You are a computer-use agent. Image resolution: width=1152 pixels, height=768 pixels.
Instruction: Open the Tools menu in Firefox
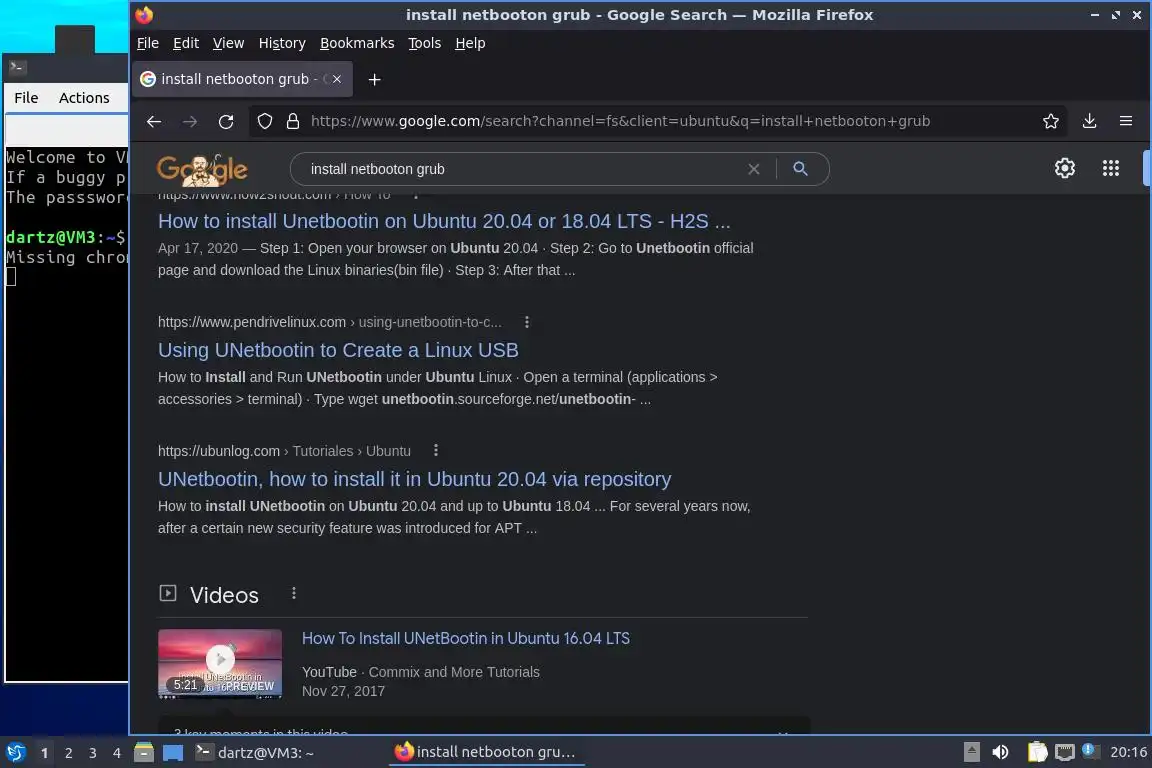click(425, 43)
